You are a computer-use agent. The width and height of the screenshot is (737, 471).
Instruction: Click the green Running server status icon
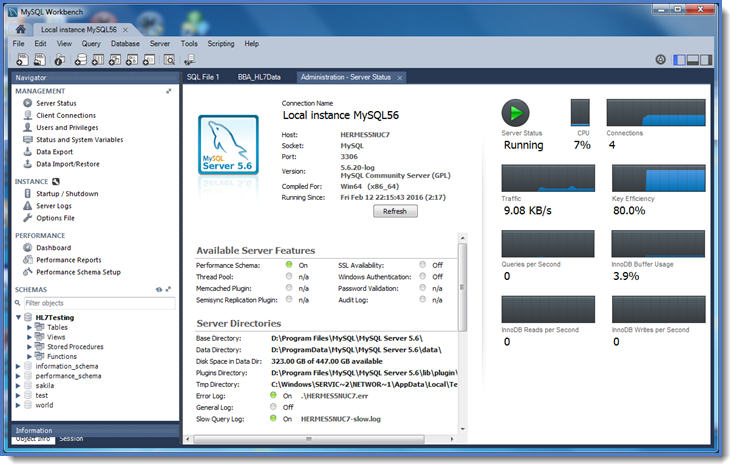click(x=515, y=113)
